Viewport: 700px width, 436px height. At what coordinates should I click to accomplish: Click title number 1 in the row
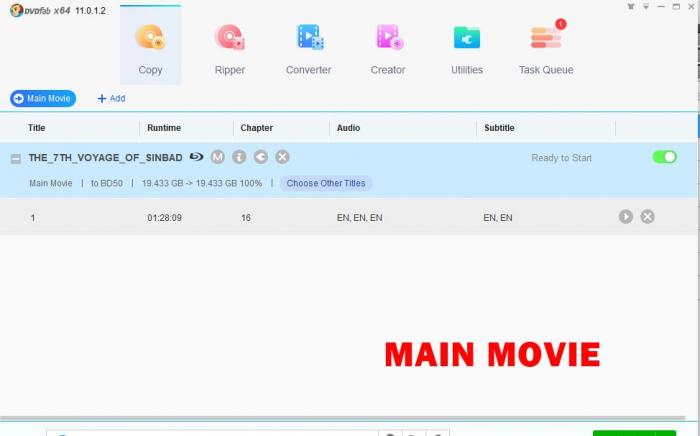coord(33,218)
